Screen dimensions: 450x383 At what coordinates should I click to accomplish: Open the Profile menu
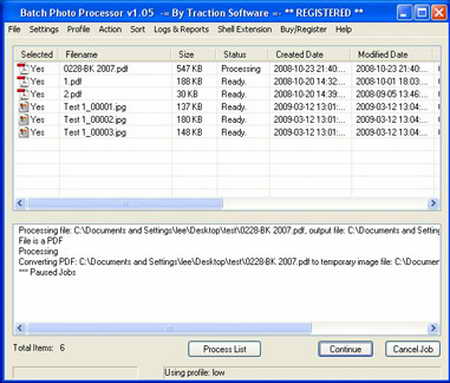click(x=78, y=29)
